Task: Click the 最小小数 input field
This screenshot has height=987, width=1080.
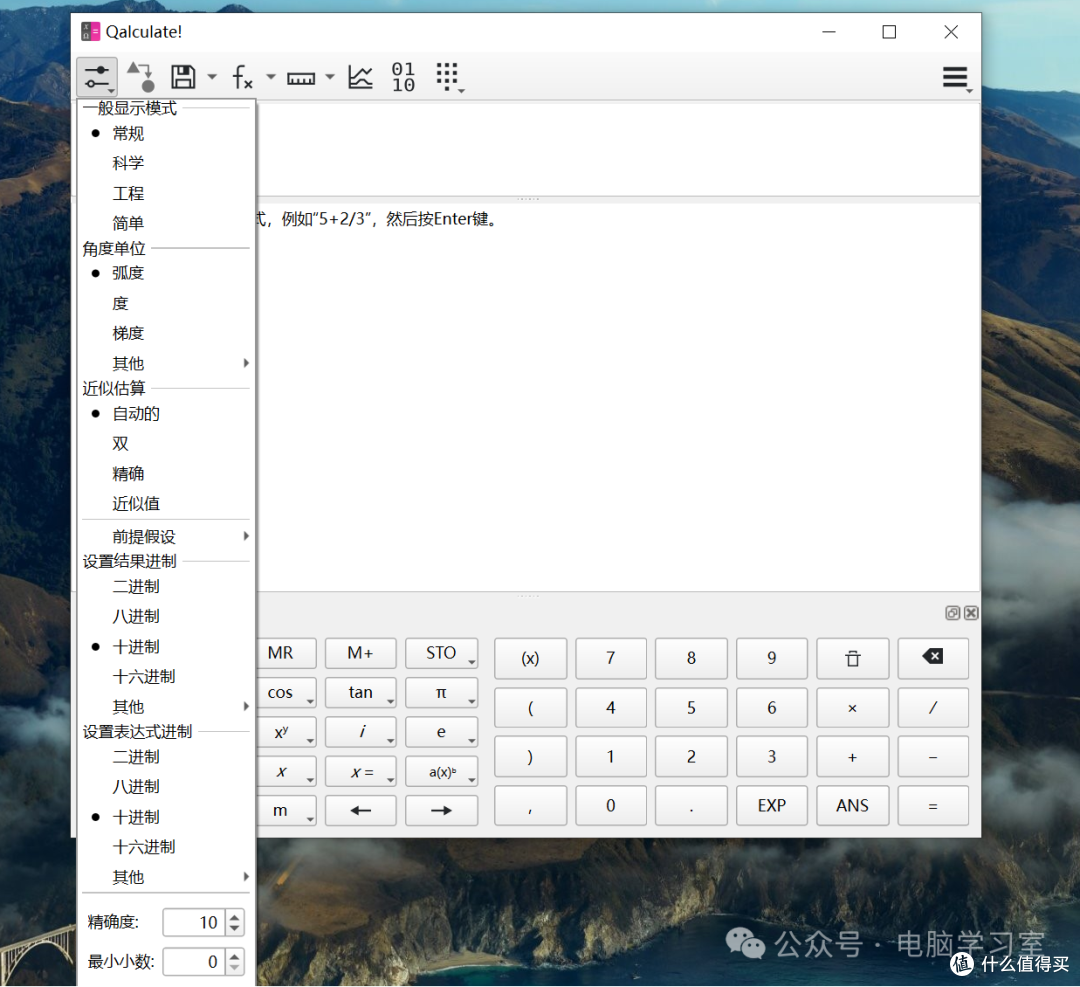Action: coord(194,962)
